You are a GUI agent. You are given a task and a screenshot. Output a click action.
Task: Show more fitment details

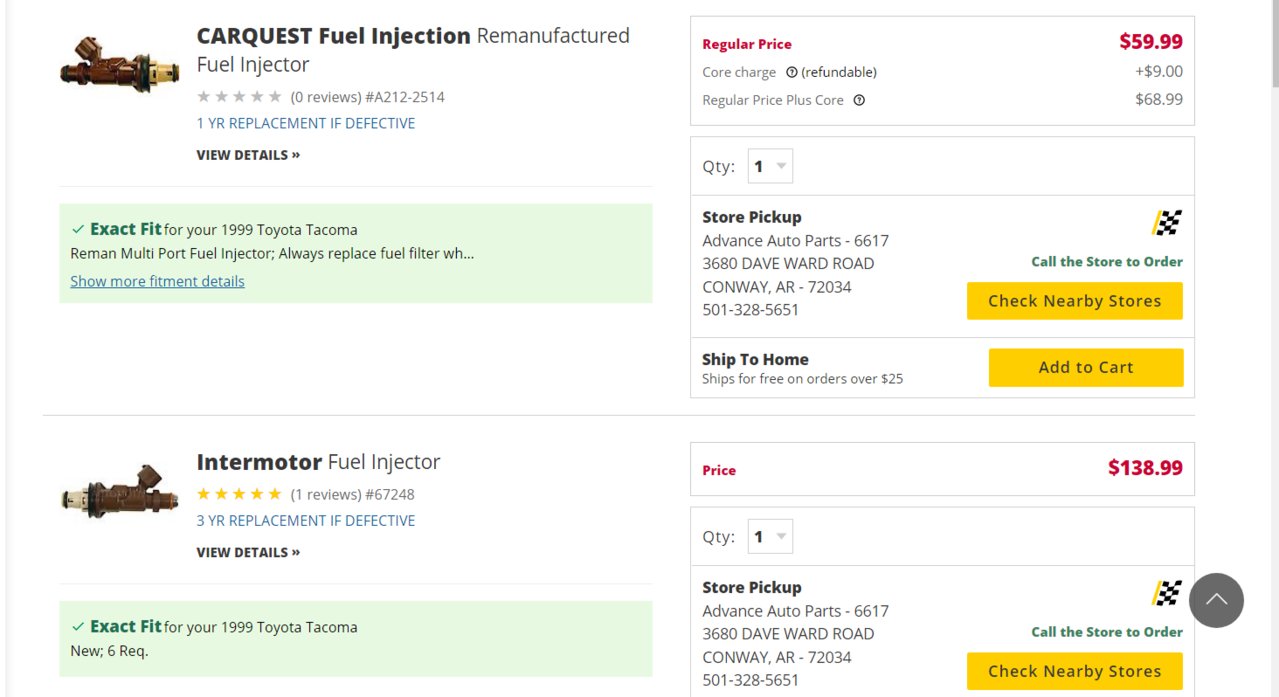157,281
